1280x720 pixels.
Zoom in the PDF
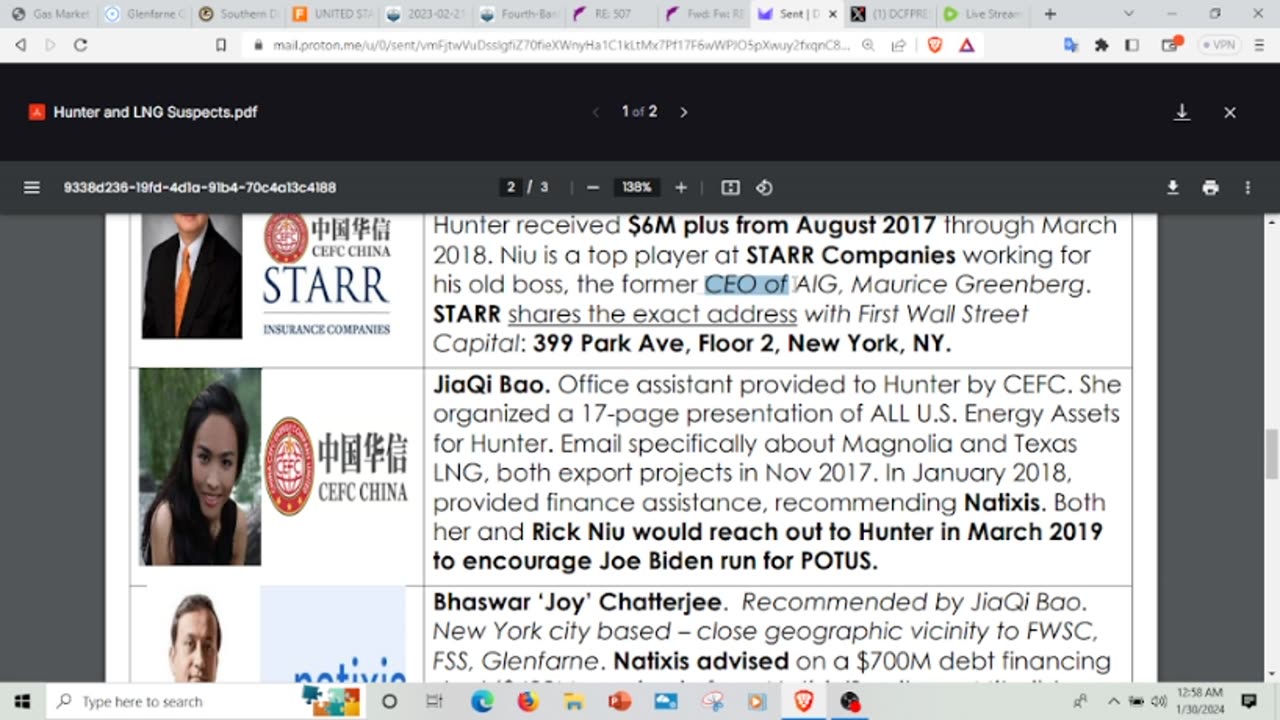tap(681, 187)
